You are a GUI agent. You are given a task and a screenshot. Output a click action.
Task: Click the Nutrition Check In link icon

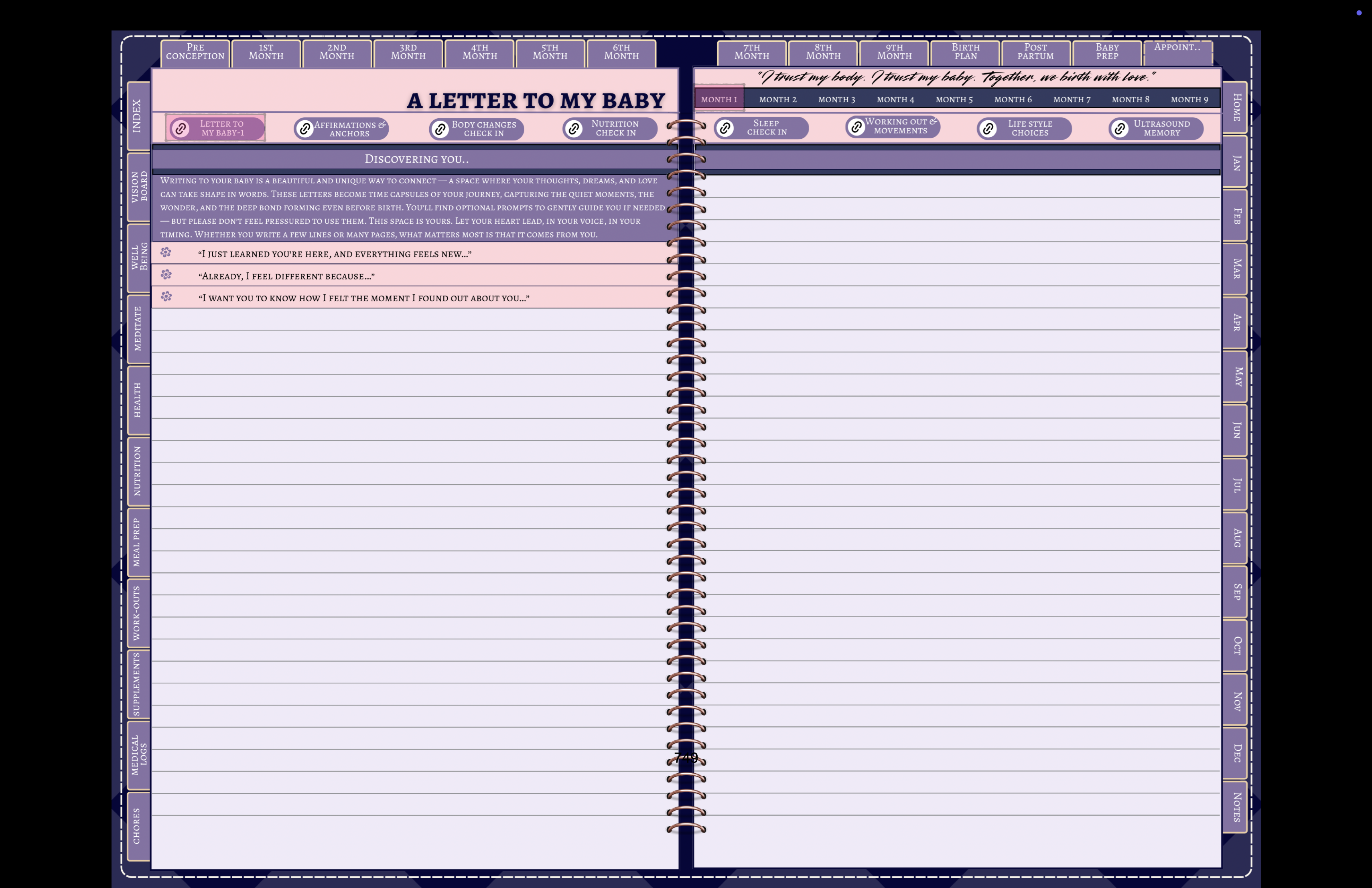tap(574, 128)
